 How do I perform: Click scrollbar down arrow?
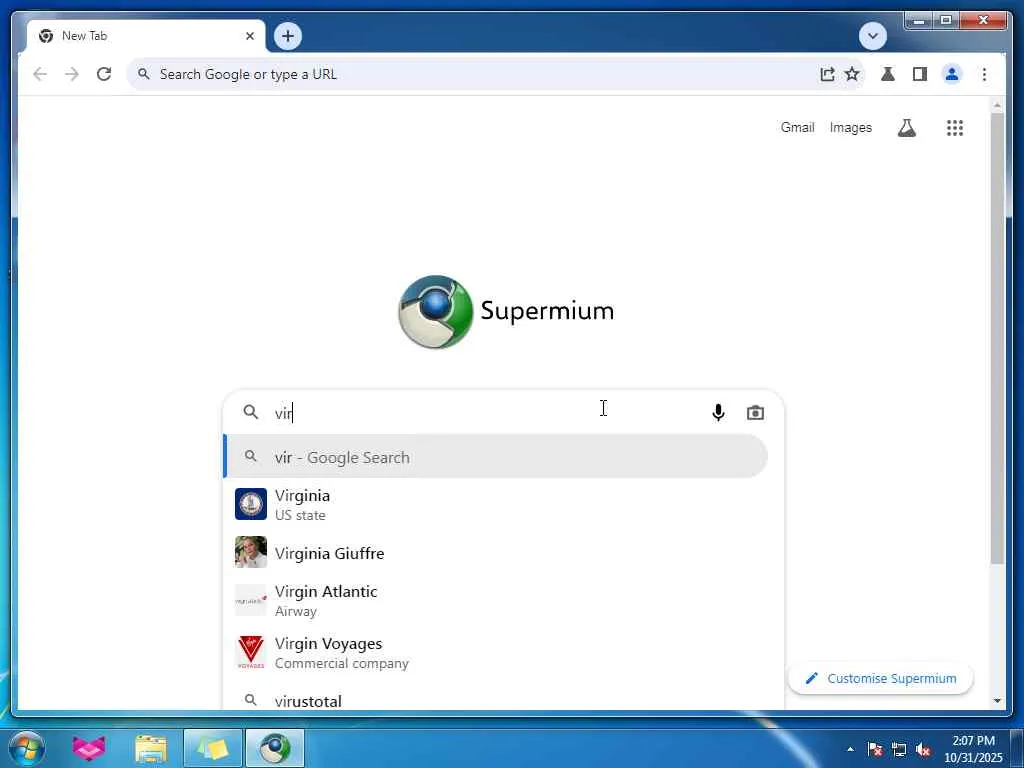tap(997, 701)
